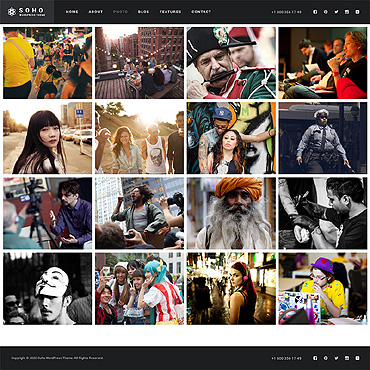Open Facebook icon in the footer
This screenshot has height=370, width=370.
[315, 358]
